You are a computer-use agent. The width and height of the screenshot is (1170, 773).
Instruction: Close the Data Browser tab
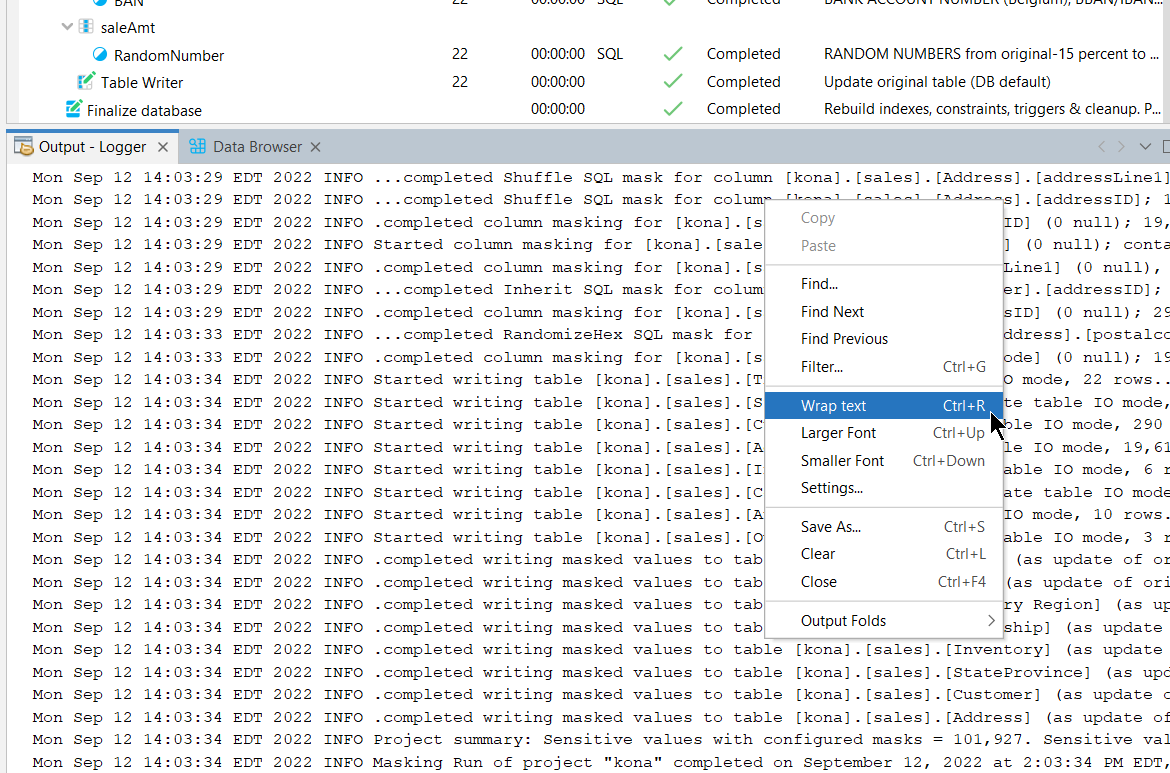point(315,147)
